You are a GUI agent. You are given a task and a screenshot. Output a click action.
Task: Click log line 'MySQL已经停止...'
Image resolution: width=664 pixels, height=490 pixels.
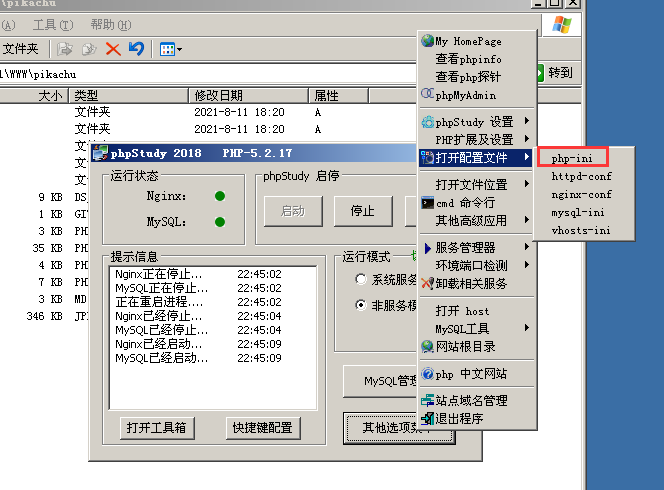tap(161, 330)
